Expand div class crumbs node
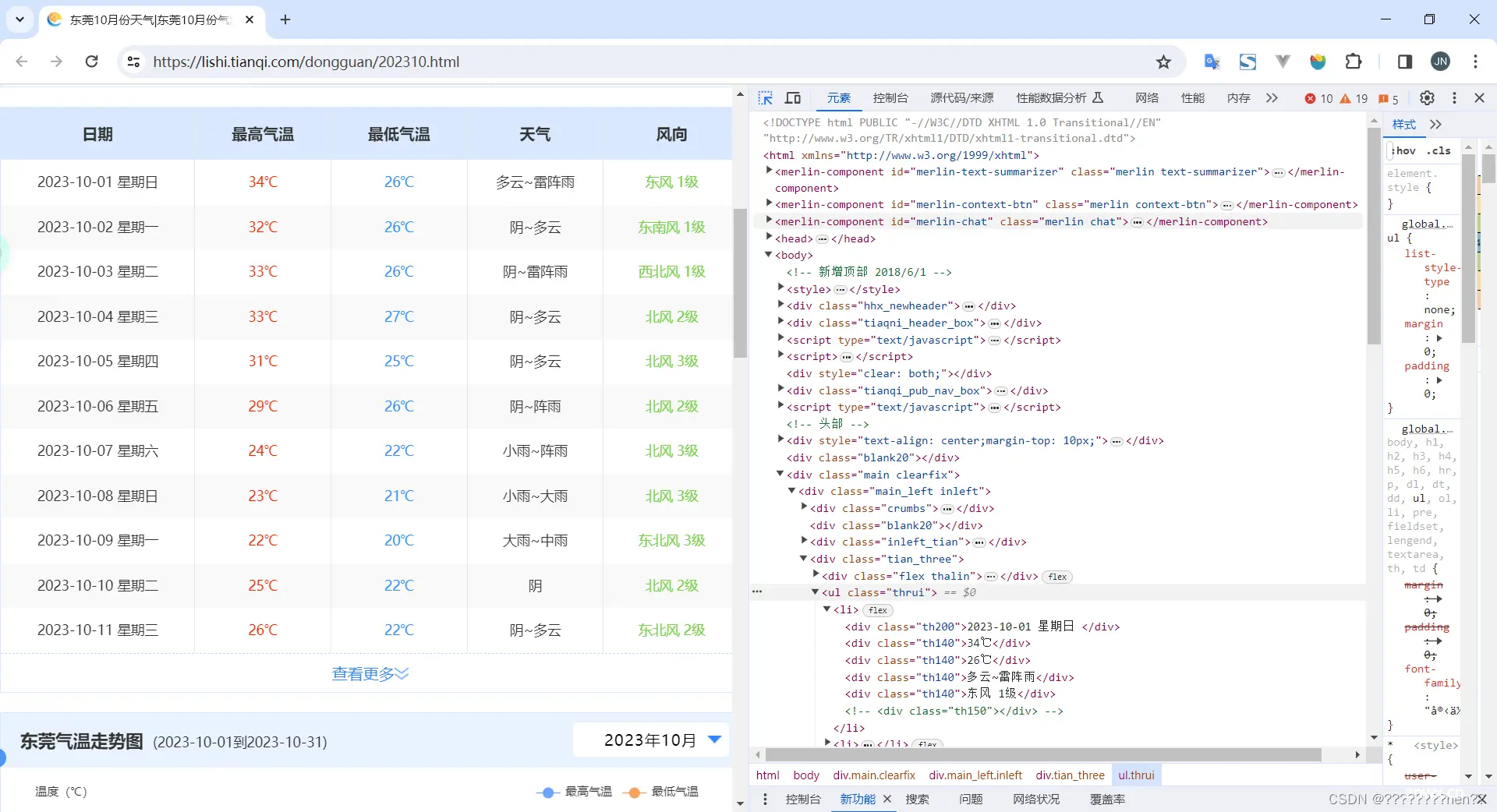 (x=804, y=507)
